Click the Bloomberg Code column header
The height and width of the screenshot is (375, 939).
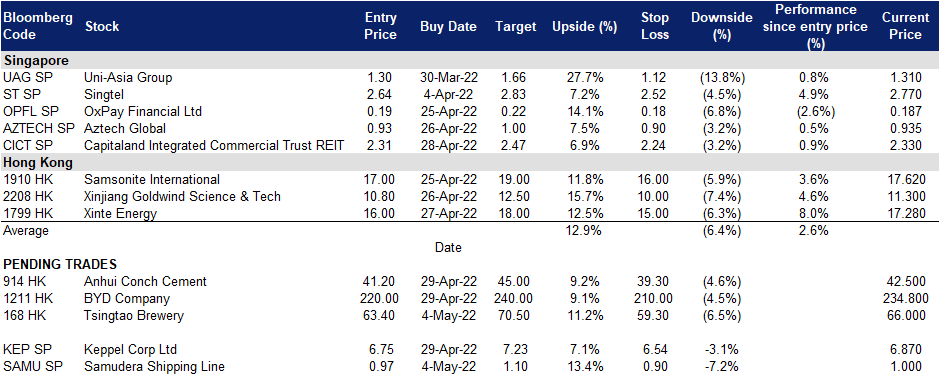(38, 26)
